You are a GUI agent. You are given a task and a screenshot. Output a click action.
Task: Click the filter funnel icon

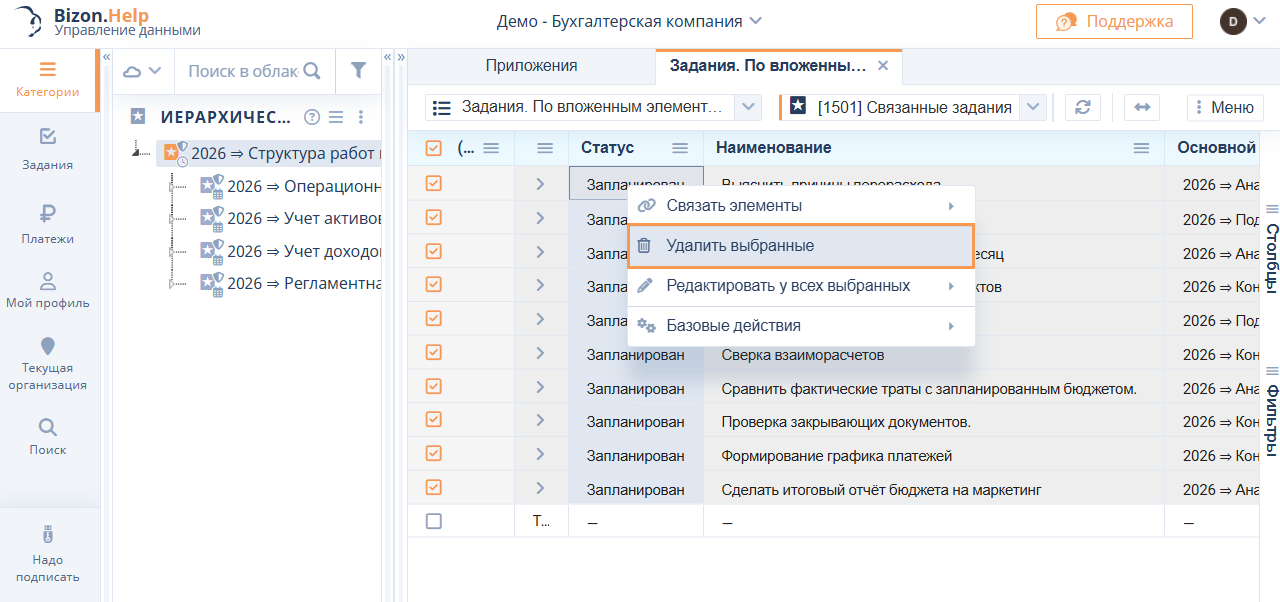tap(358, 71)
